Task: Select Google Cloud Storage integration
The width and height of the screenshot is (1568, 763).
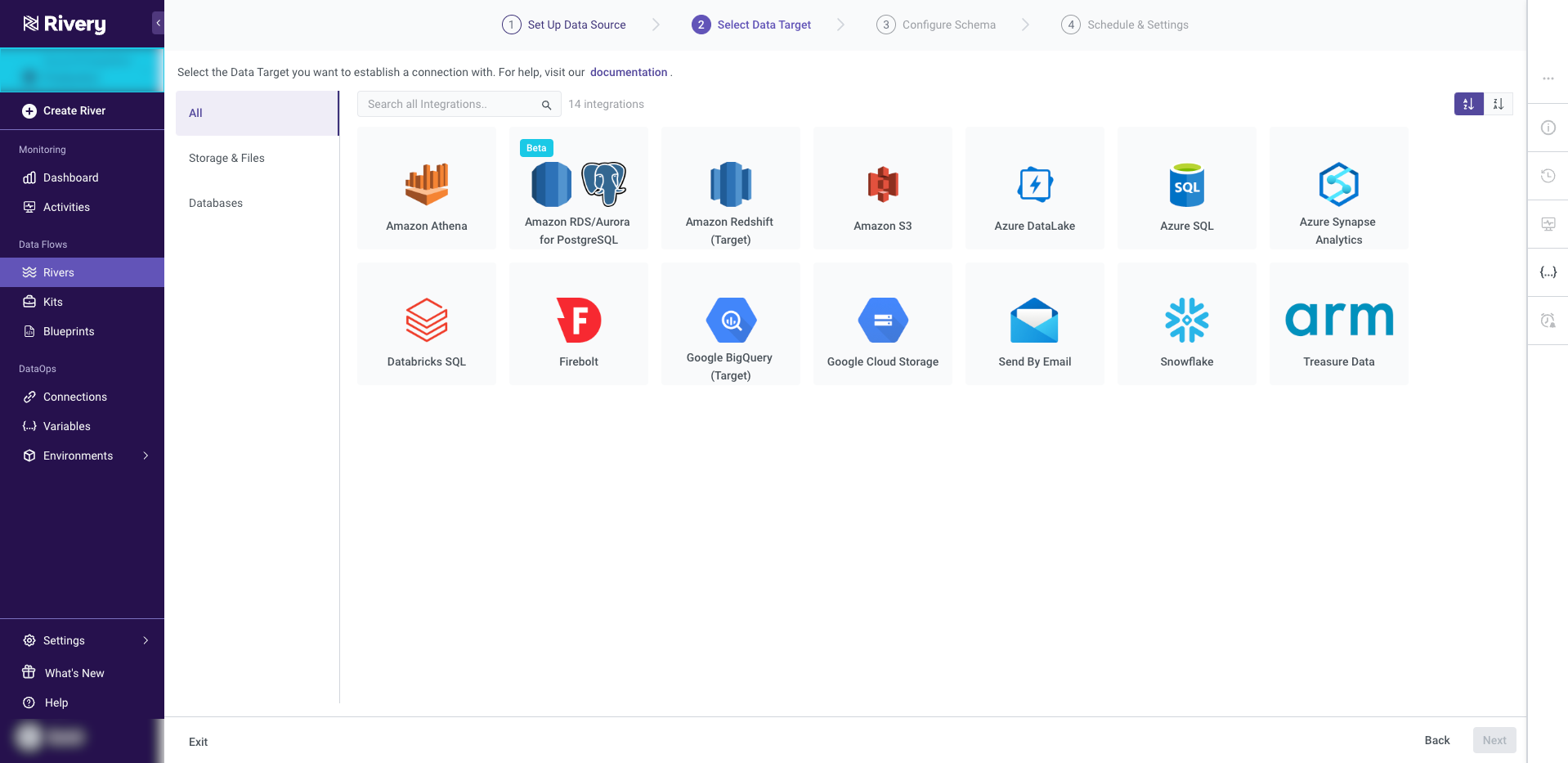Action: pyautogui.click(x=883, y=324)
